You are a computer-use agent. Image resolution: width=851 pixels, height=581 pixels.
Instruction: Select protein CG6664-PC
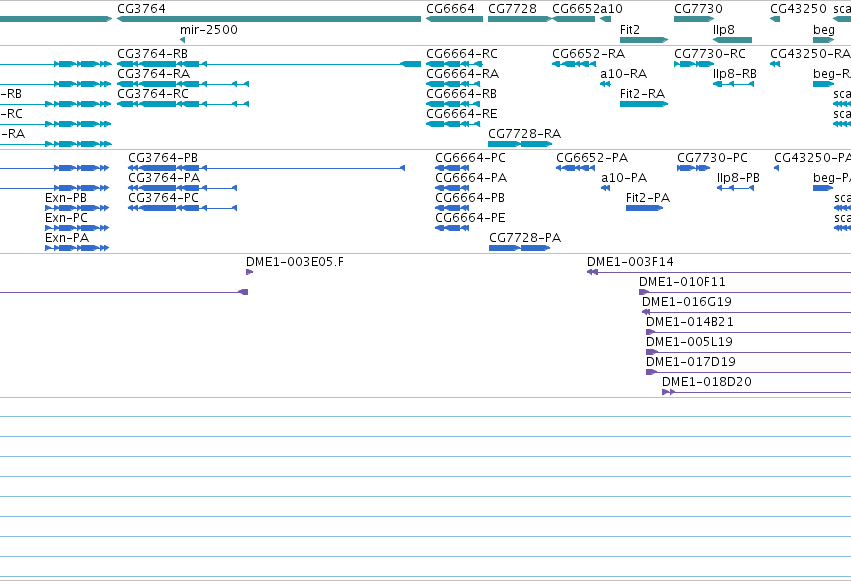(452, 168)
